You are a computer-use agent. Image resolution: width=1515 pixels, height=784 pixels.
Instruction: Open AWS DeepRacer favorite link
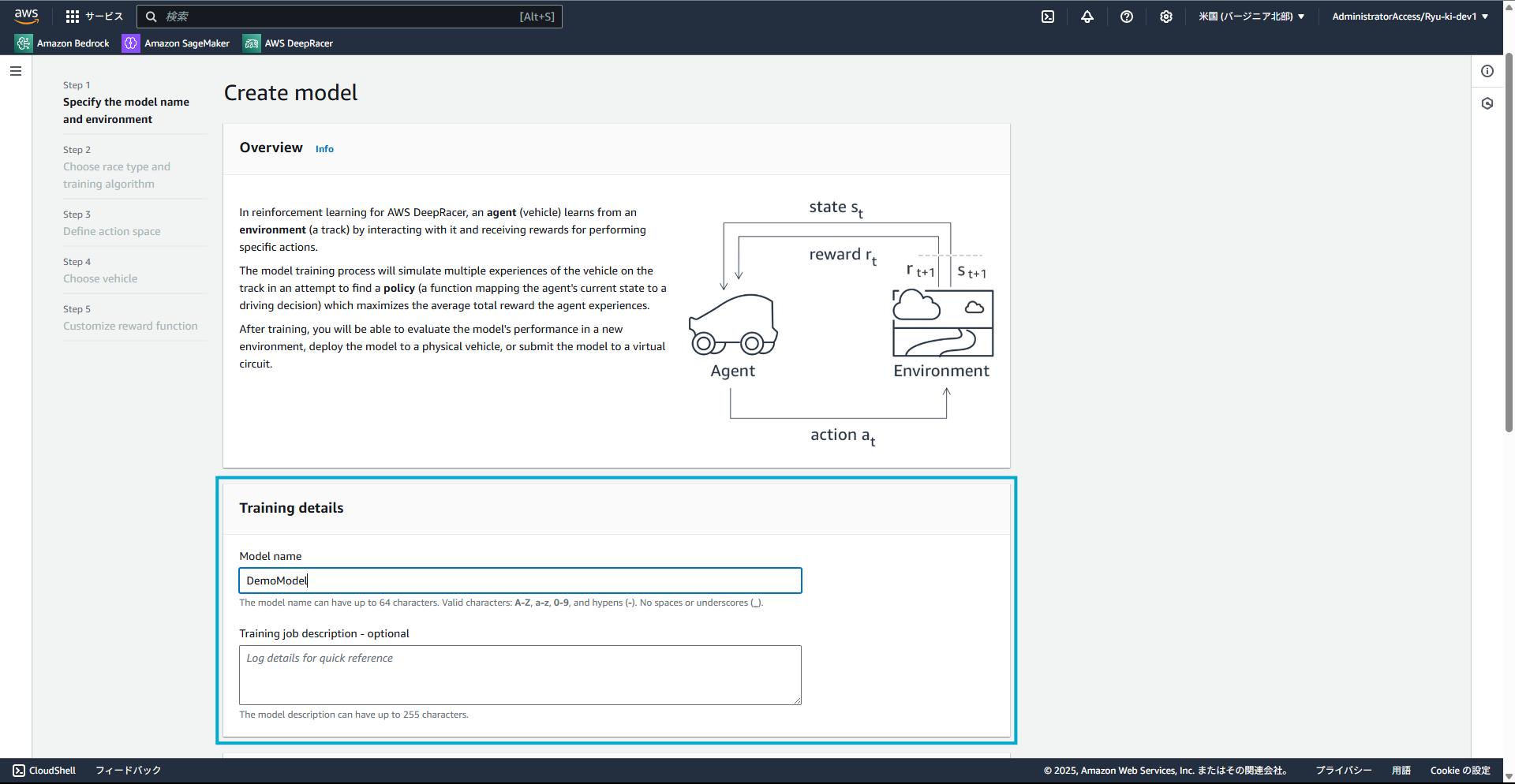(288, 43)
